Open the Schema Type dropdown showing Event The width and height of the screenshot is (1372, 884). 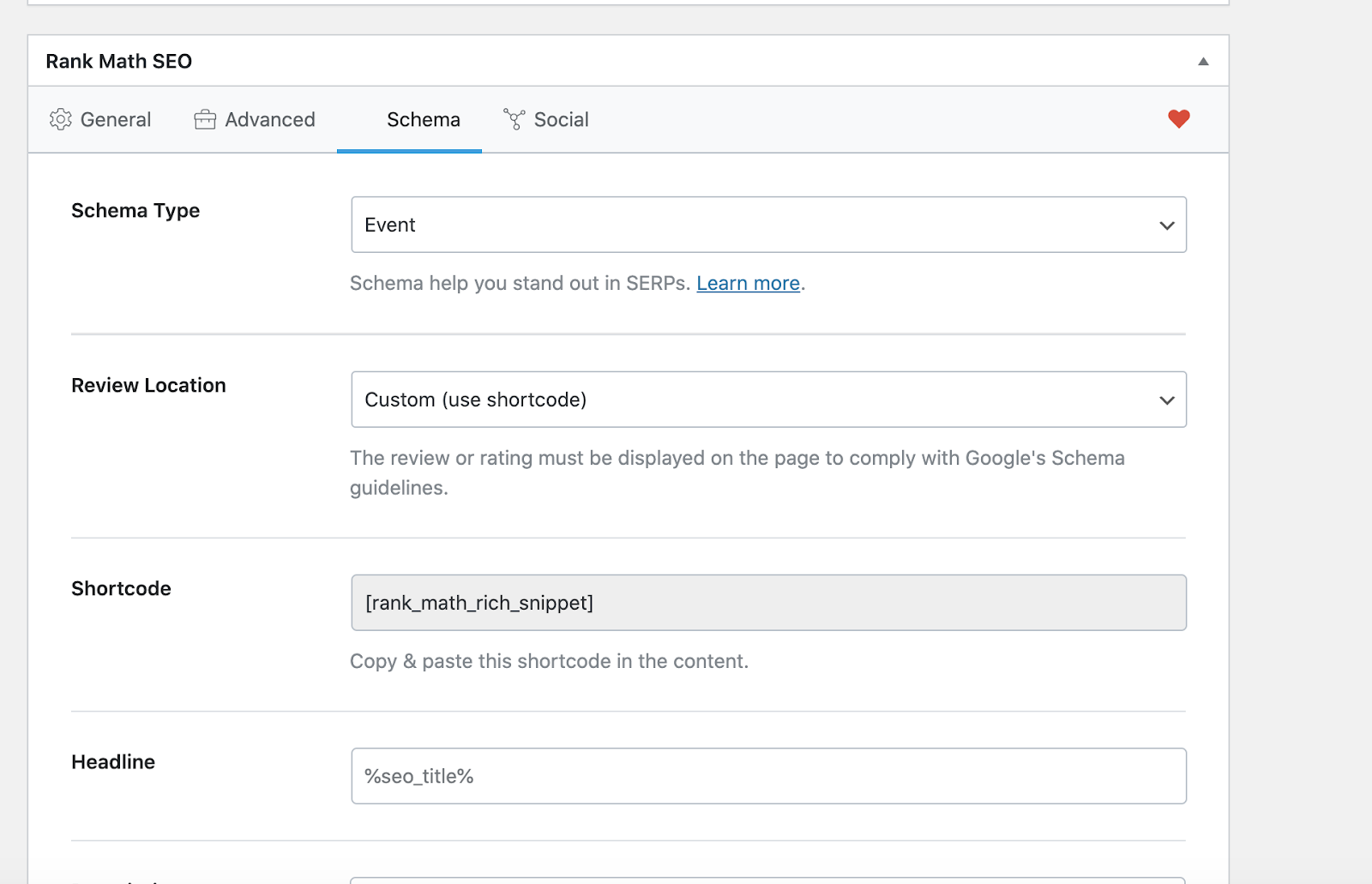(768, 225)
